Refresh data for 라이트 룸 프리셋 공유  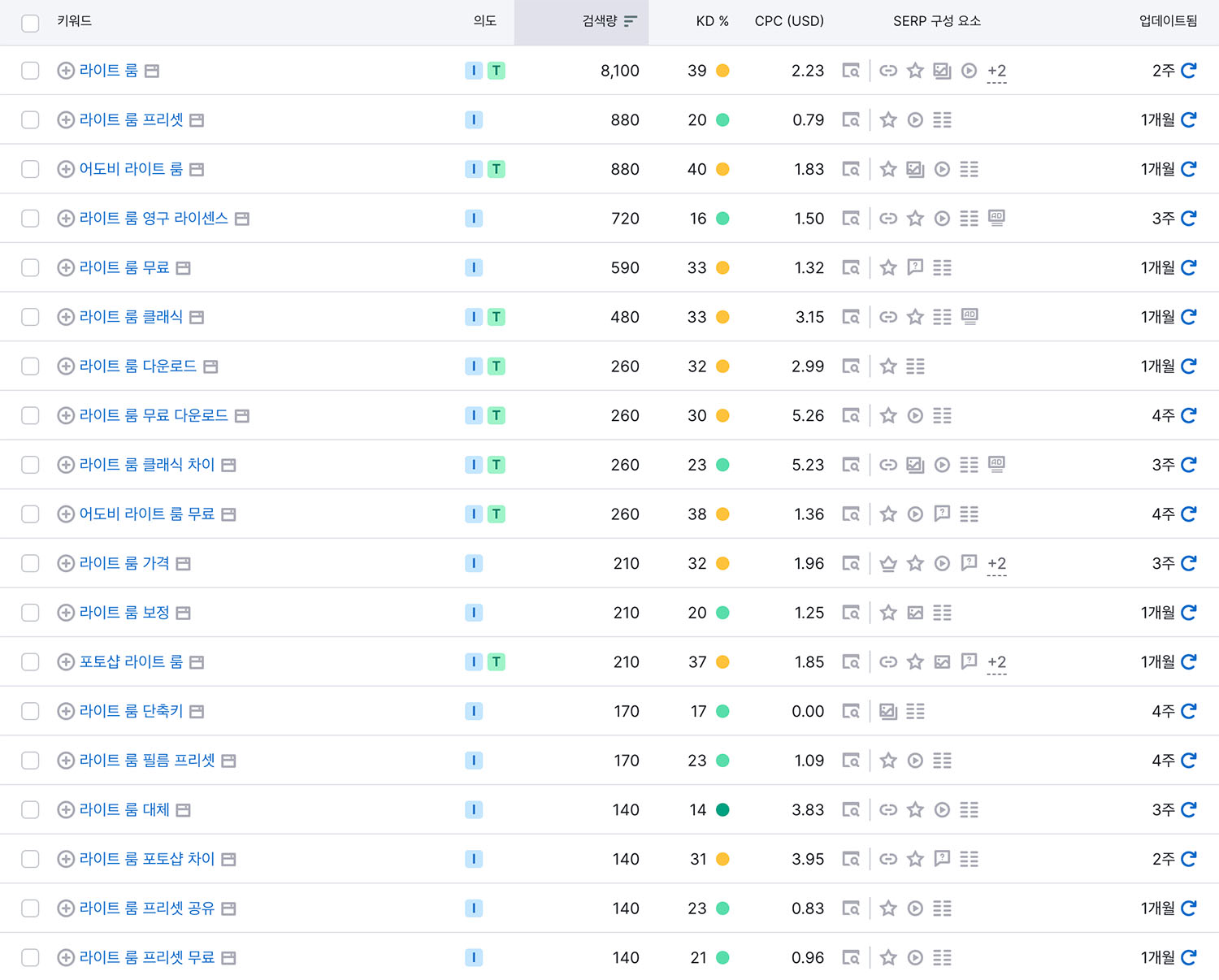pyautogui.click(x=1188, y=908)
